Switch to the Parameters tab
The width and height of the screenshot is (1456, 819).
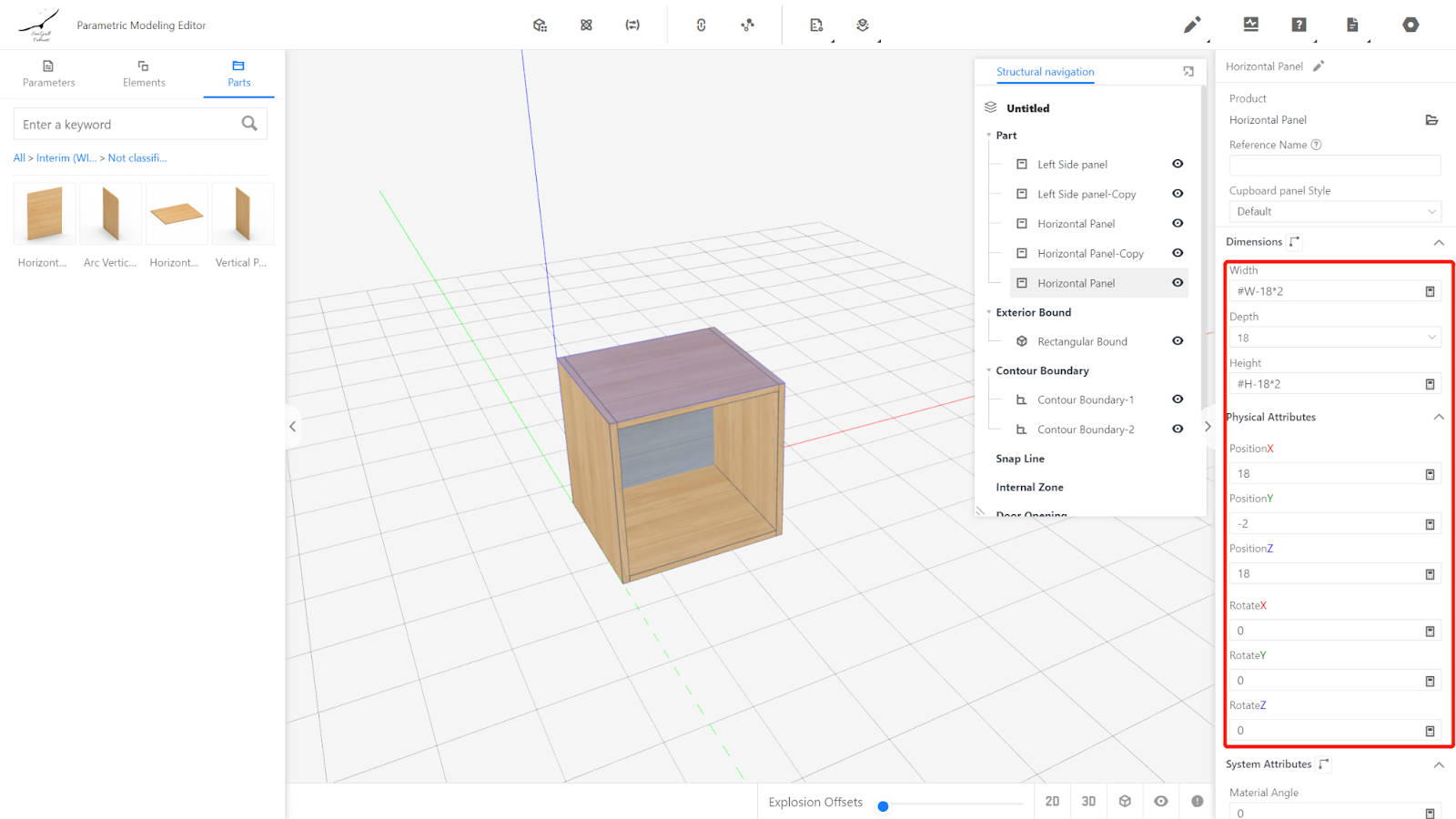(x=49, y=74)
